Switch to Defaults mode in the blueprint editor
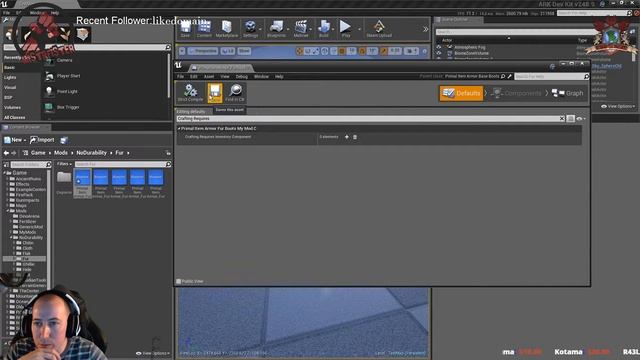 pos(461,93)
